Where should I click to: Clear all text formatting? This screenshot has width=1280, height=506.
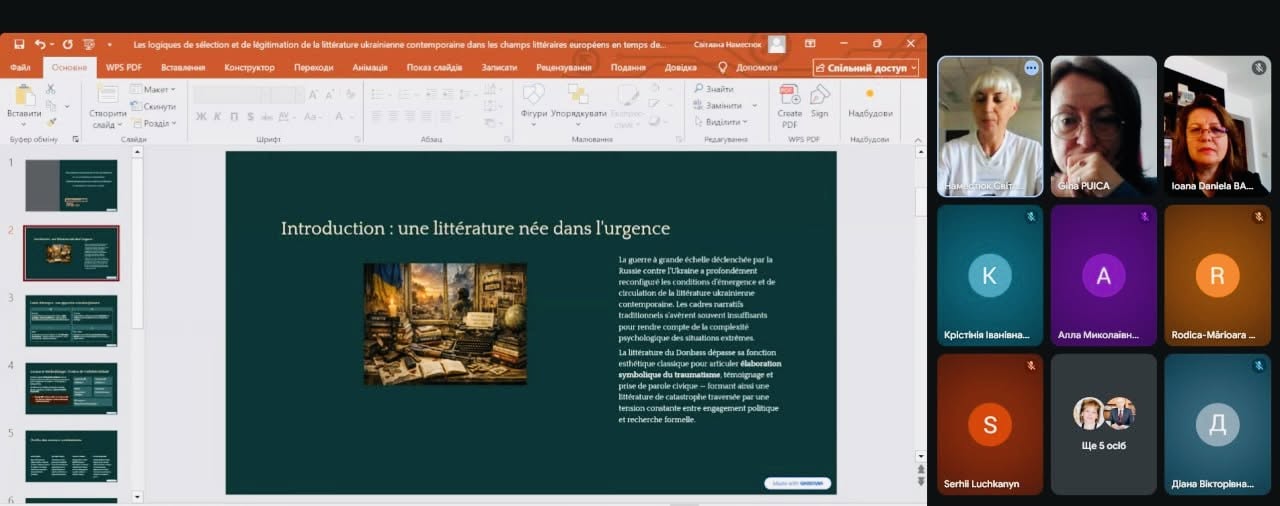[350, 94]
